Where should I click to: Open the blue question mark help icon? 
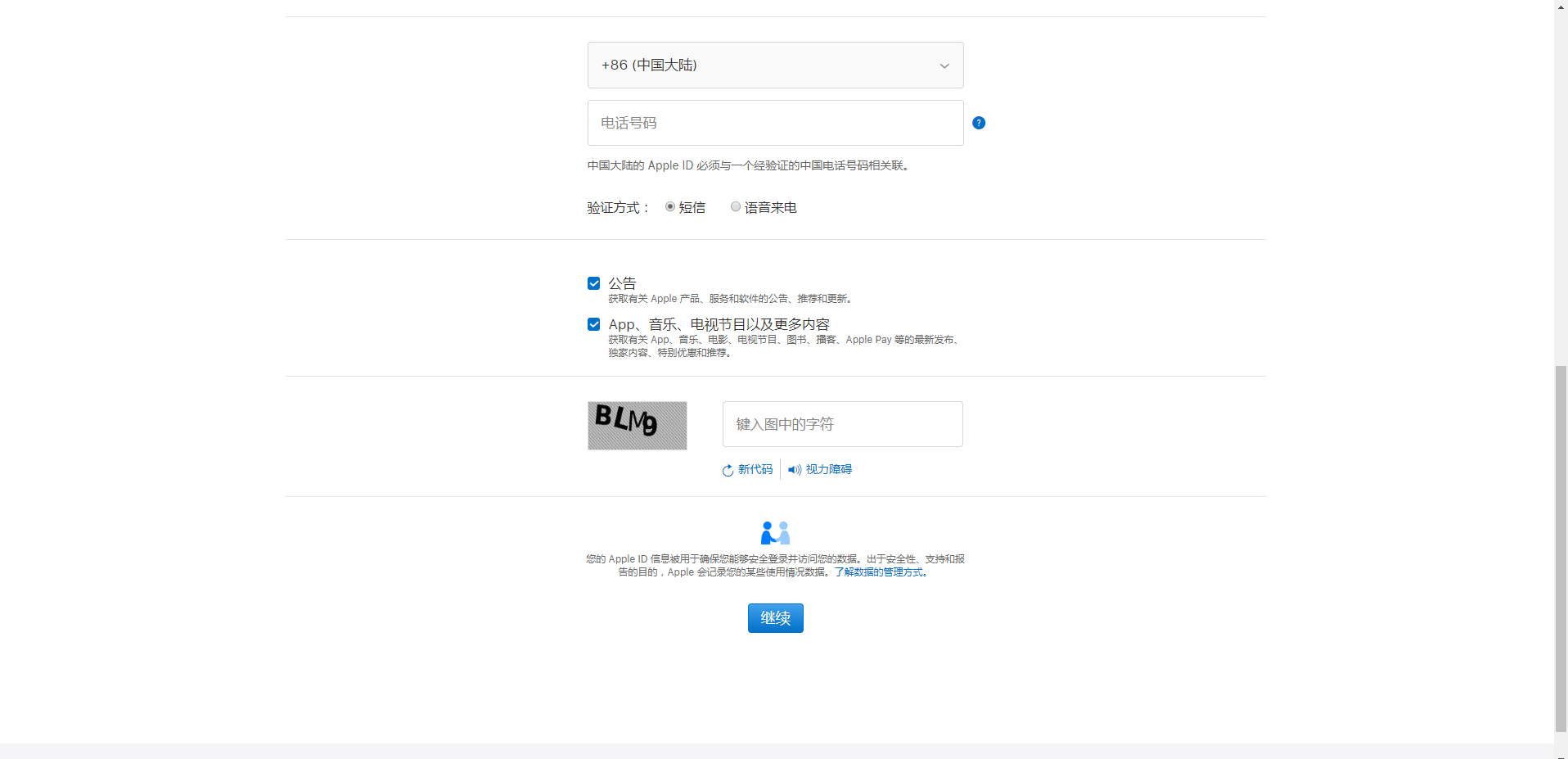[978, 123]
